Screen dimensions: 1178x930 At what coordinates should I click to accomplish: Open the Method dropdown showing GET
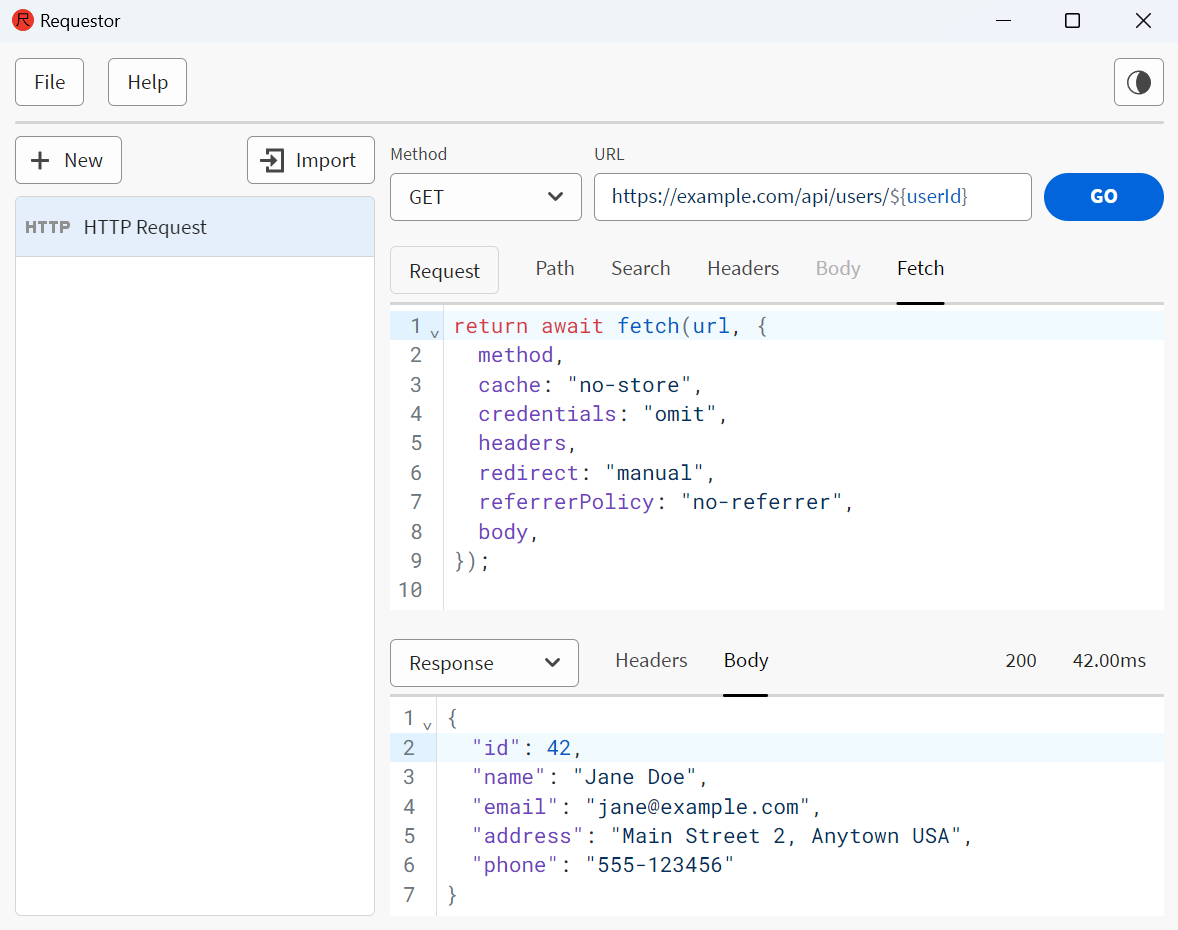click(x=485, y=197)
